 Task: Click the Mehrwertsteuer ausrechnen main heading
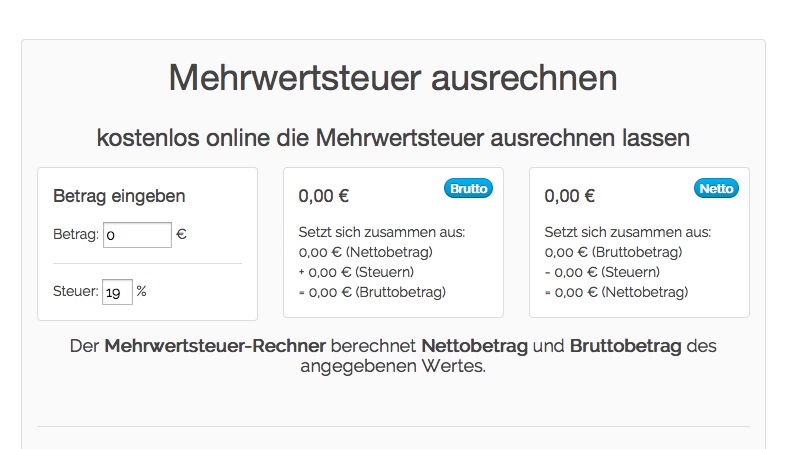[393, 78]
